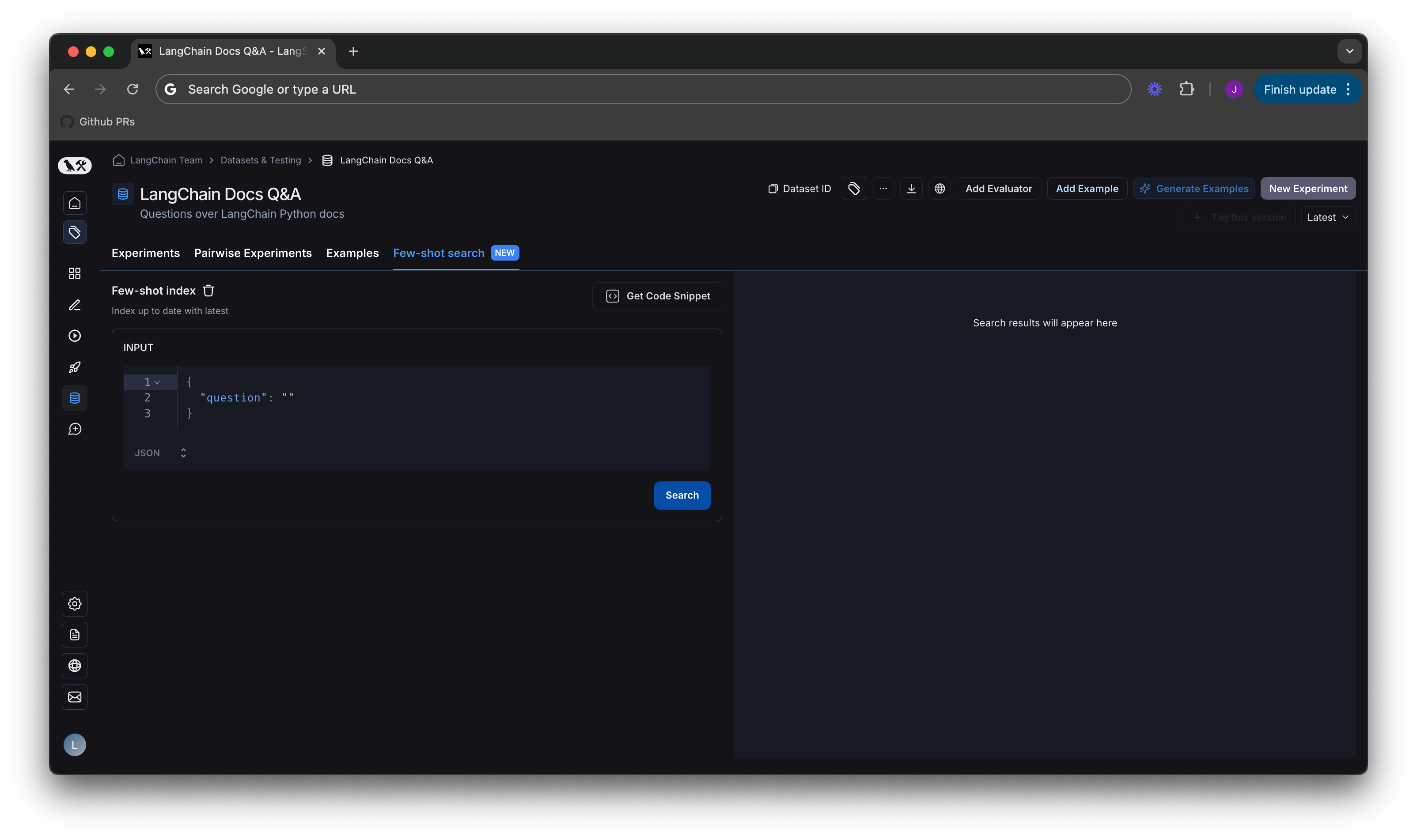Click the Search button
The image size is (1417, 840).
coord(682,495)
